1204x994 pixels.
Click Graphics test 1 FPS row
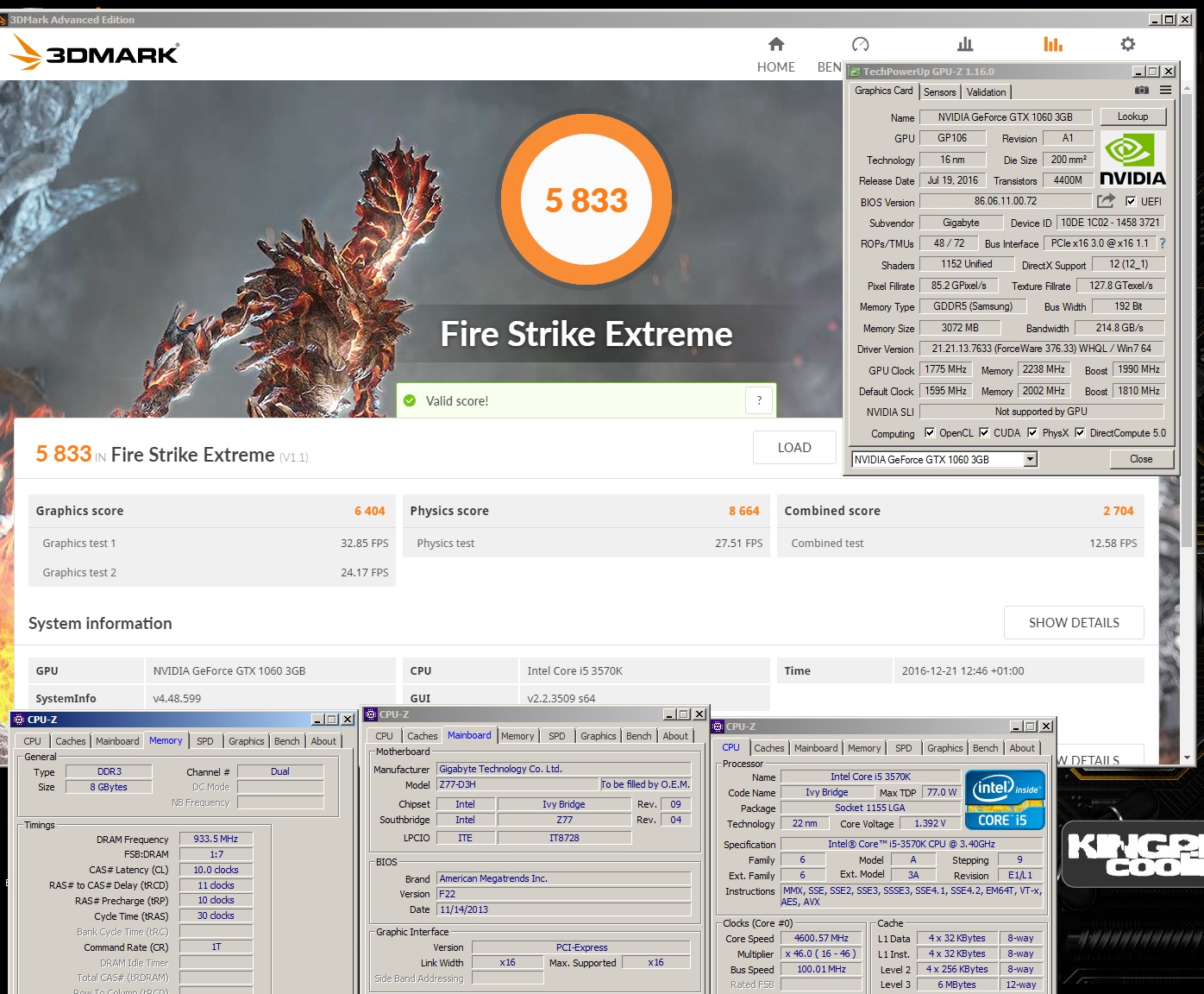pyautogui.click(x=212, y=543)
